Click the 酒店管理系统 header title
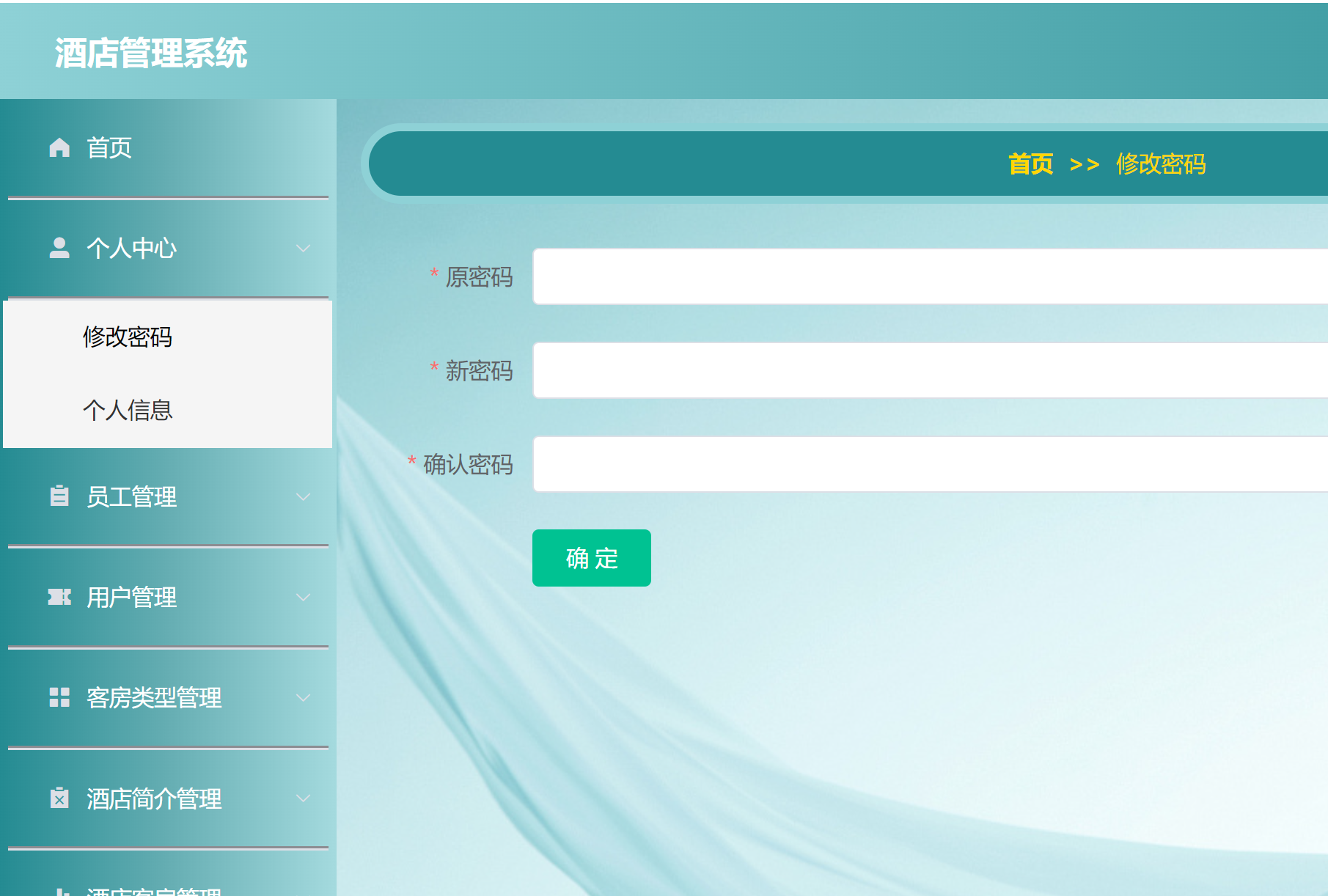 click(151, 54)
